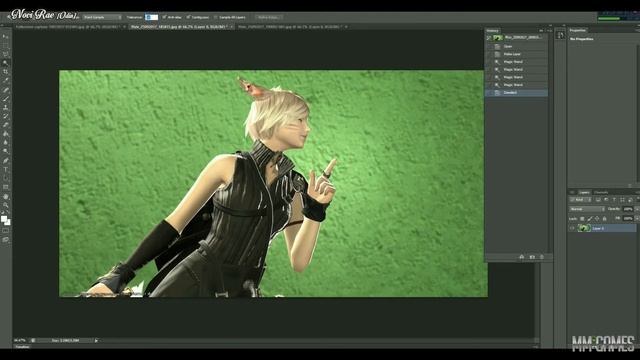Open the Layers tab
Viewport: 640px width, 360px height.
584,192
